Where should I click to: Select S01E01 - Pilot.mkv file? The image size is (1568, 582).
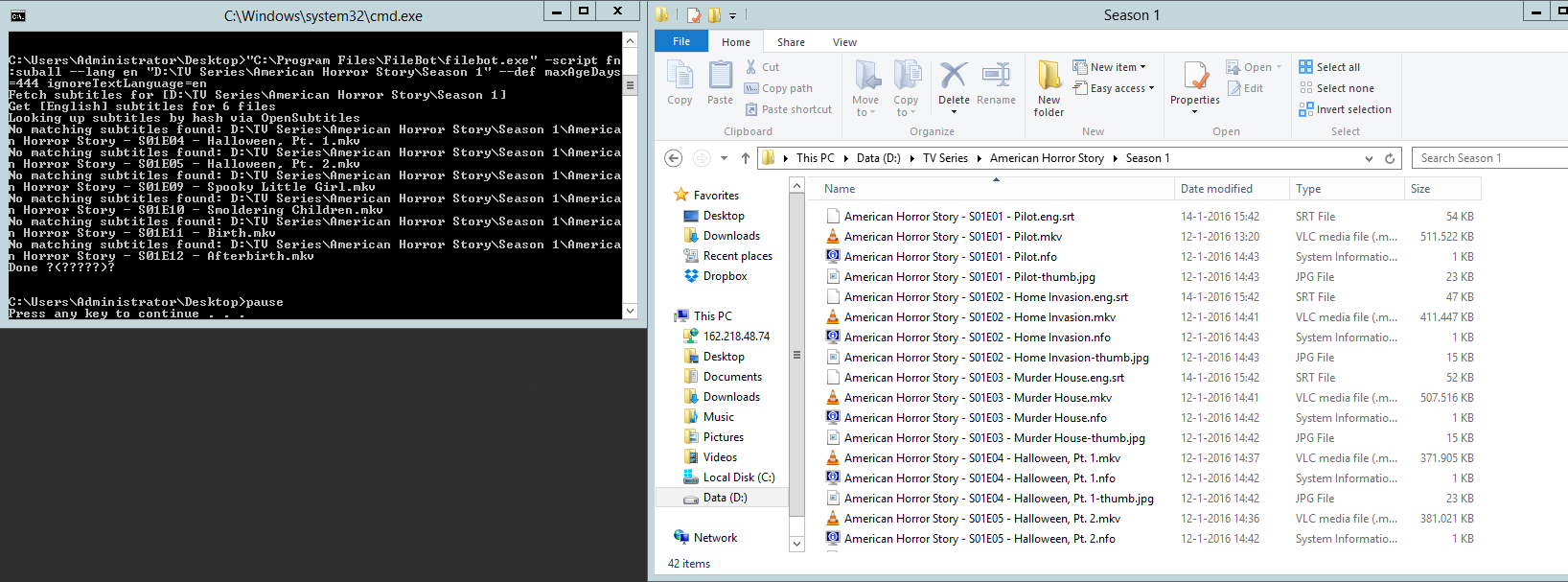pyautogui.click(x=953, y=237)
